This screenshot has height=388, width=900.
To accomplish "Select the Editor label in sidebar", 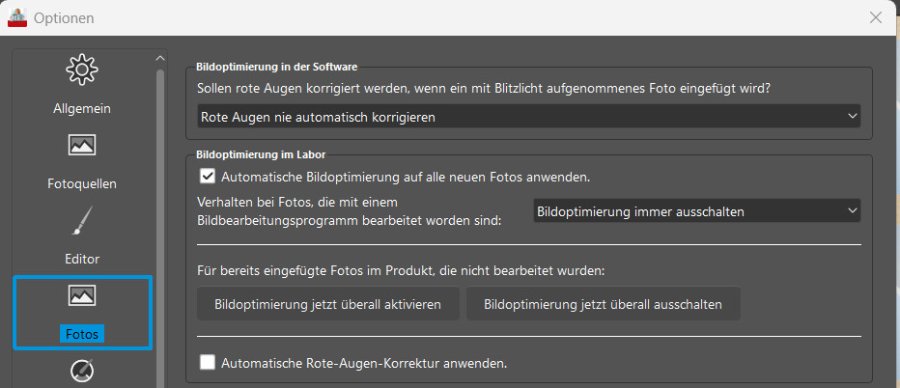I will click(82, 259).
